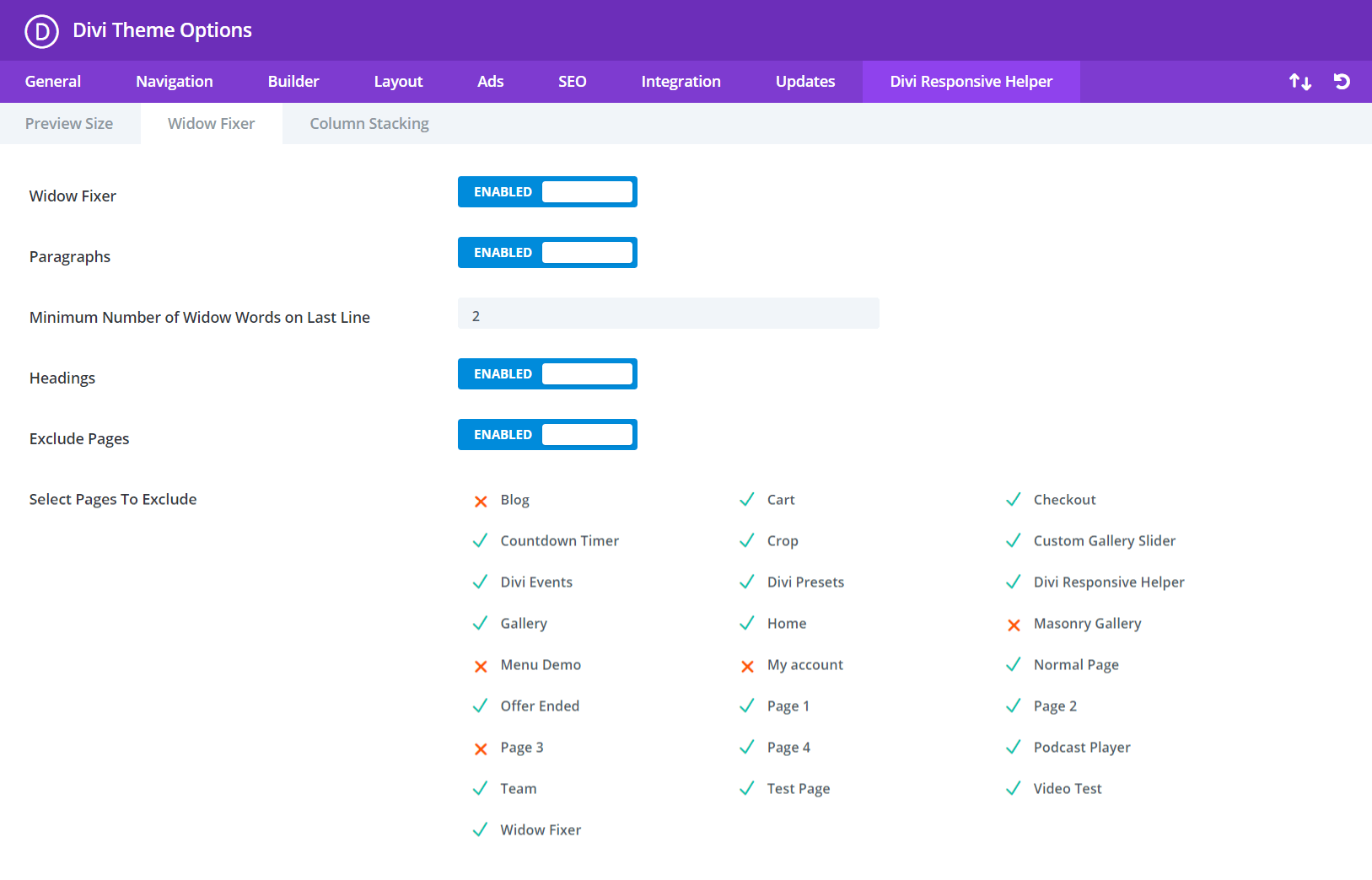The image size is (1372, 880).
Task: Toggle the Page 4 checkbox
Action: click(x=746, y=748)
